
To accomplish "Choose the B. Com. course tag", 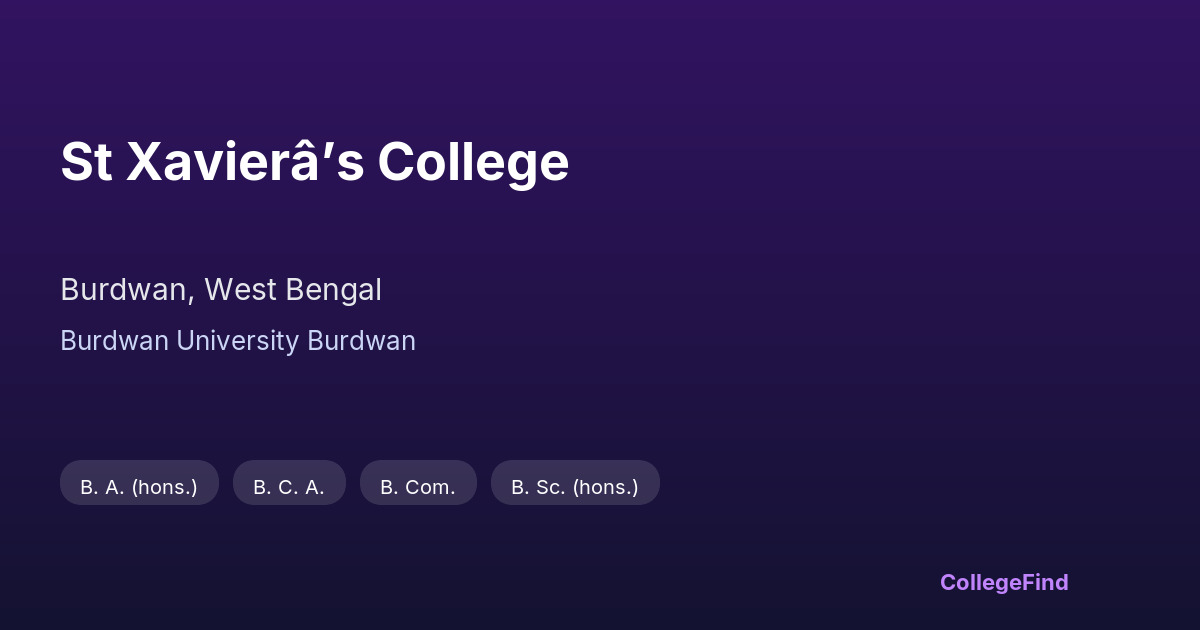I will pyautogui.click(x=418, y=487).
